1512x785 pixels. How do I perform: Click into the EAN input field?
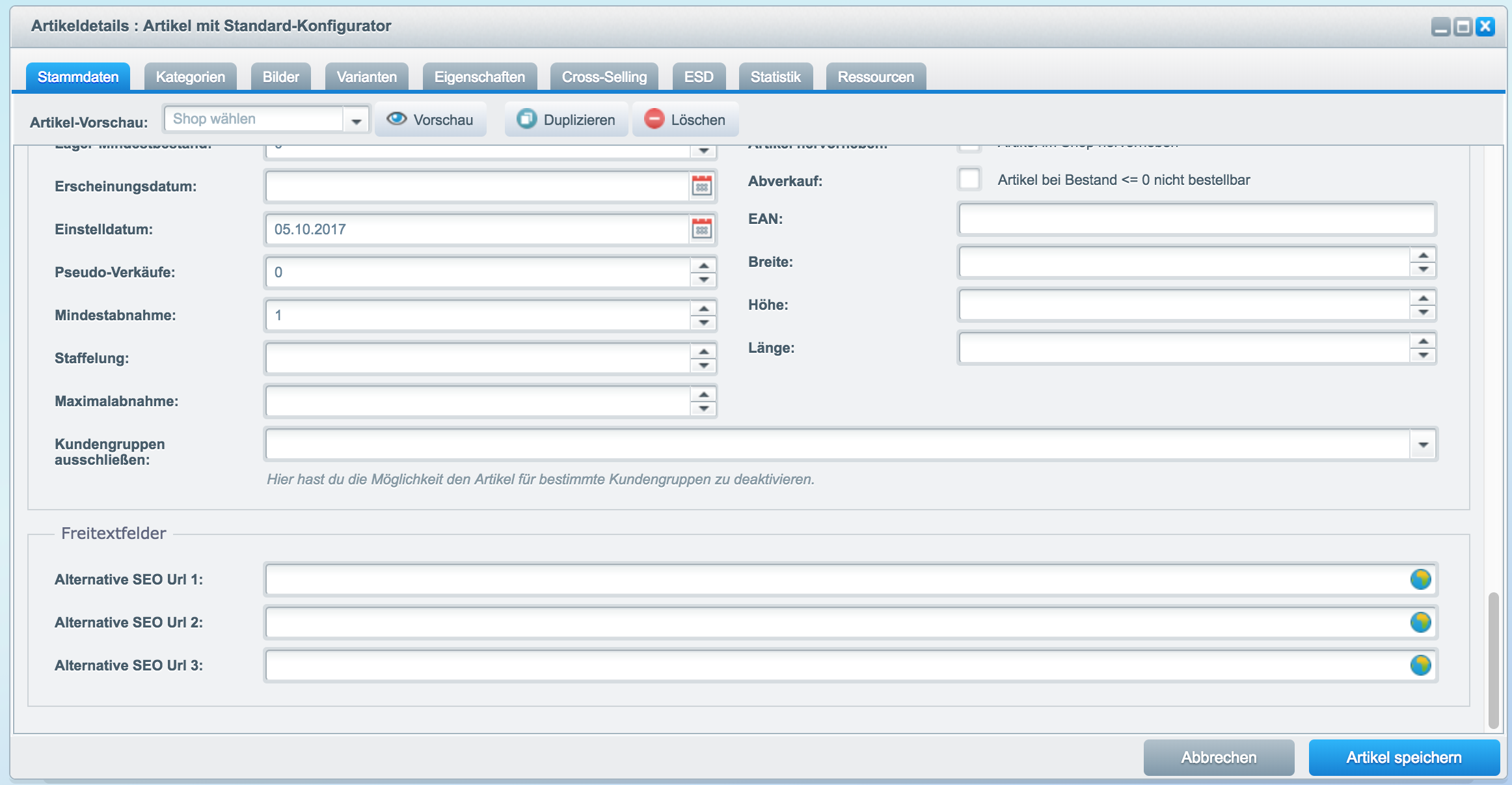[1197, 219]
